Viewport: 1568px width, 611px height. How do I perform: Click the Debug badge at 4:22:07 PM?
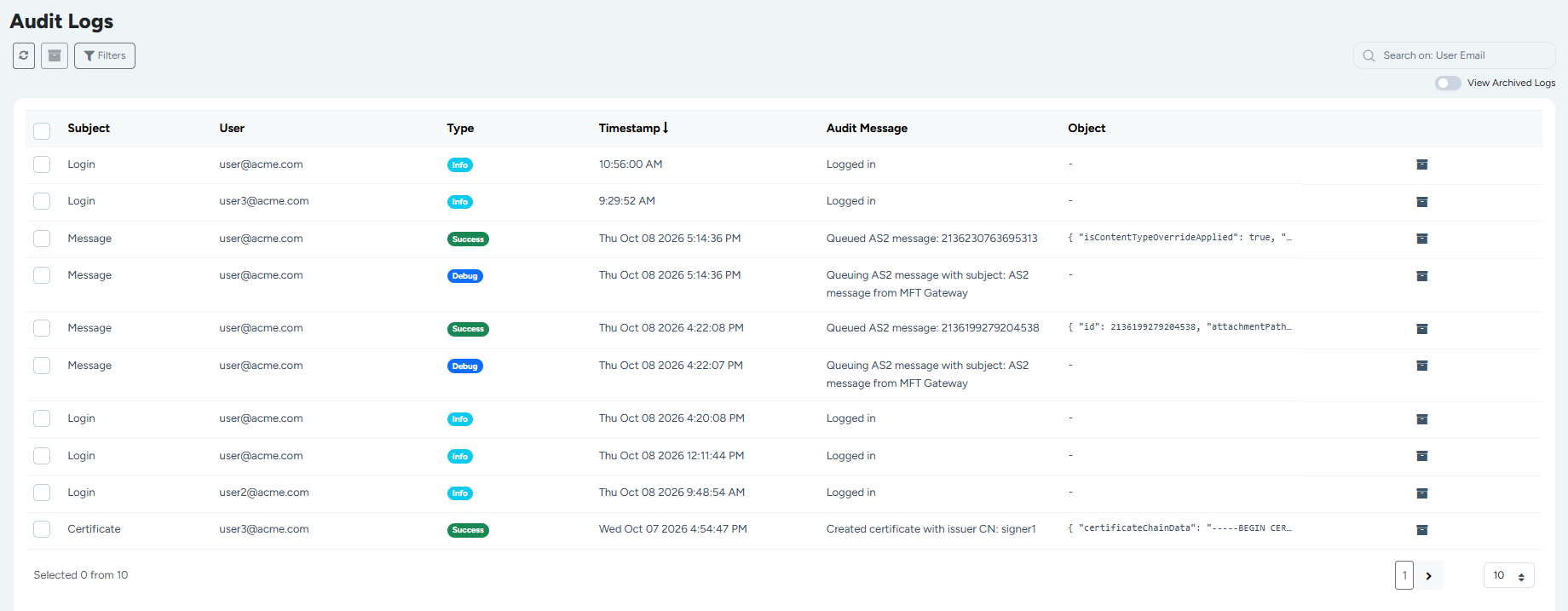pyautogui.click(x=465, y=366)
